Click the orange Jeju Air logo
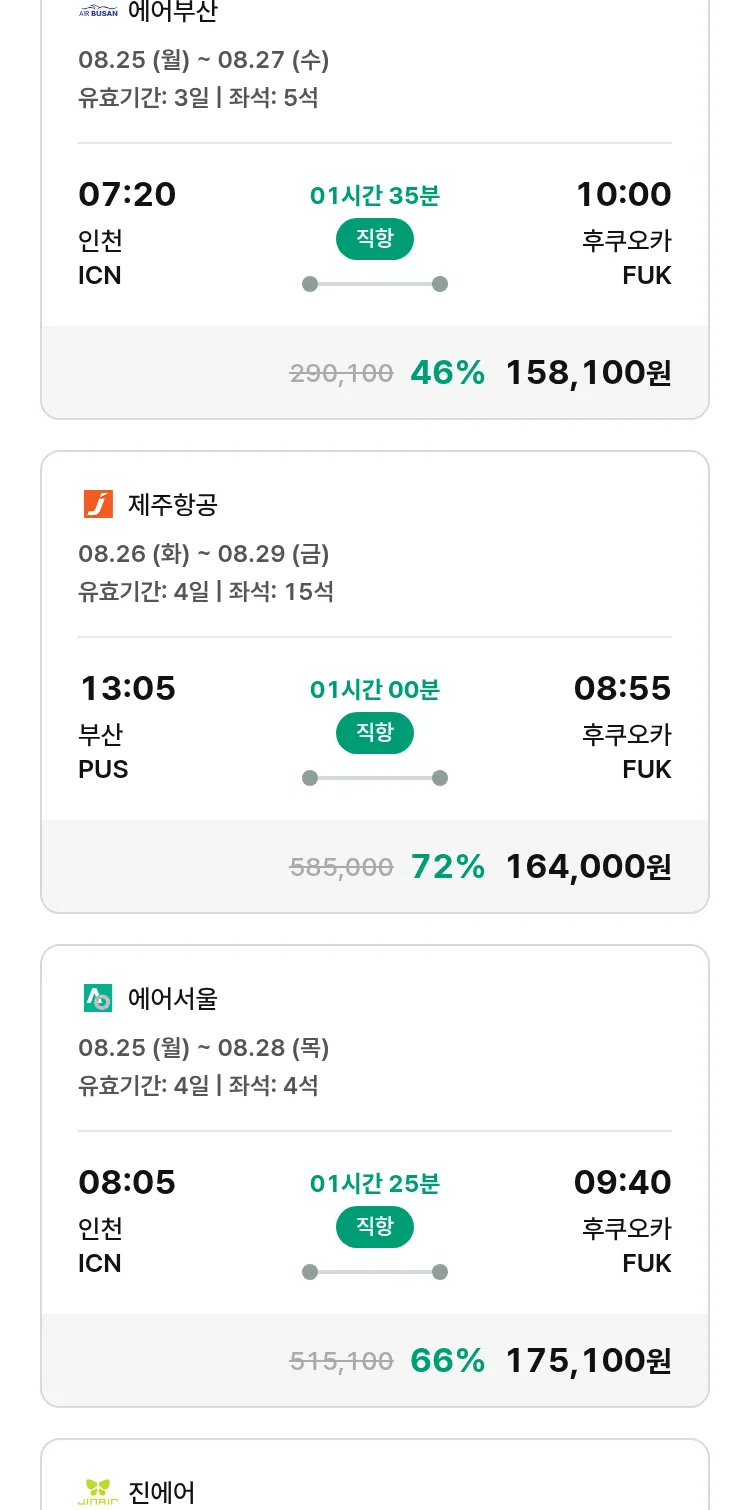The height and width of the screenshot is (1510, 750). click(98, 504)
